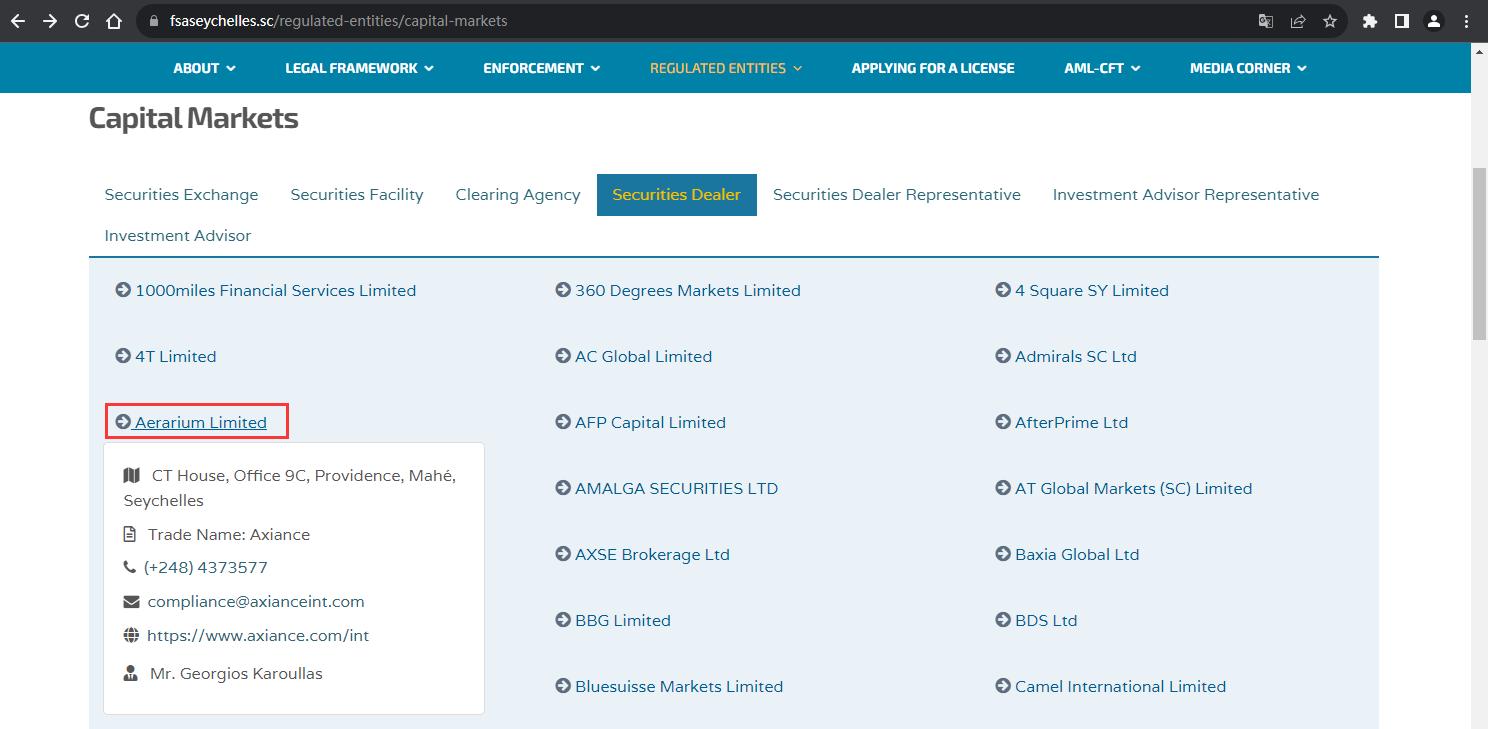
Task: Share this page using the share icon
Action: 1298,21
